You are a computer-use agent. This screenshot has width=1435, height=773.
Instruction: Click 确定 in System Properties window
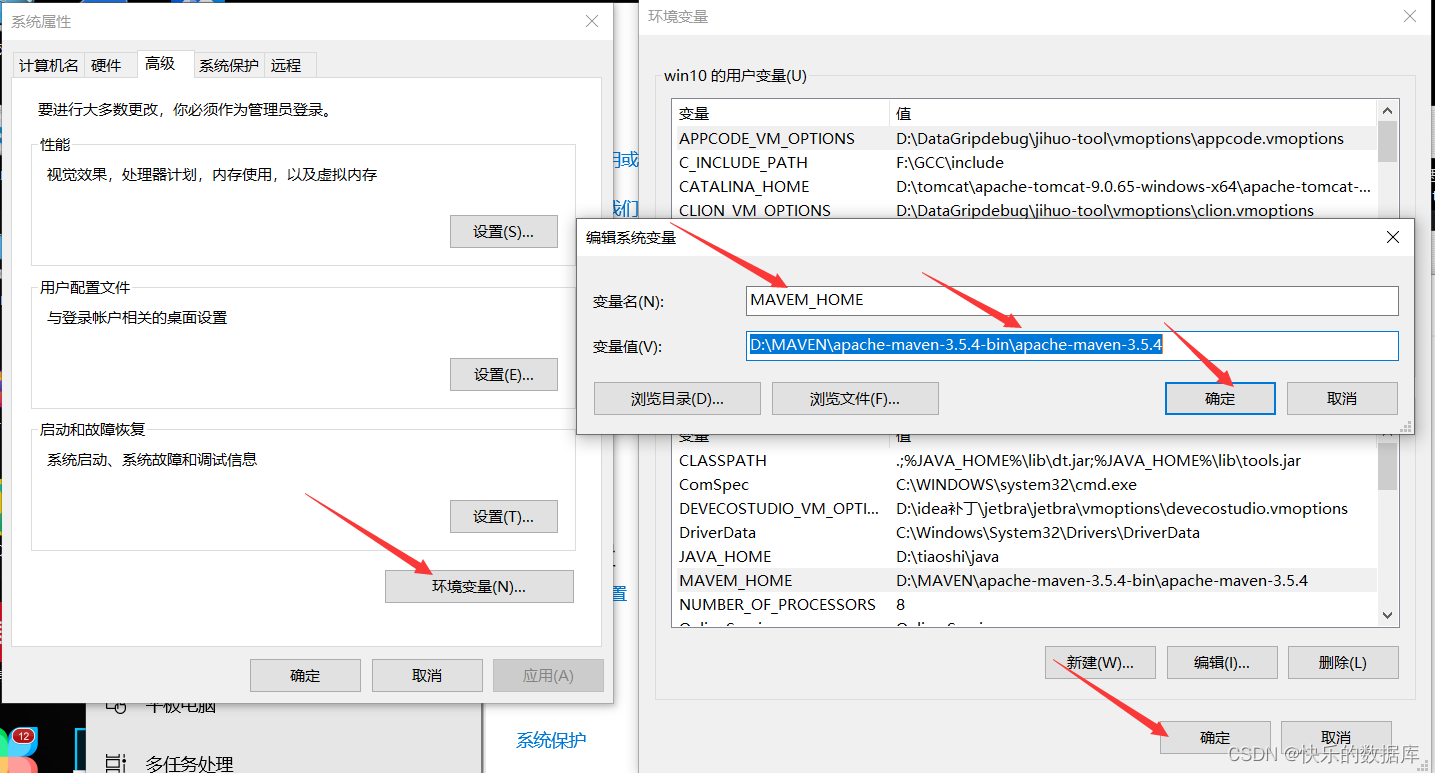coord(305,675)
